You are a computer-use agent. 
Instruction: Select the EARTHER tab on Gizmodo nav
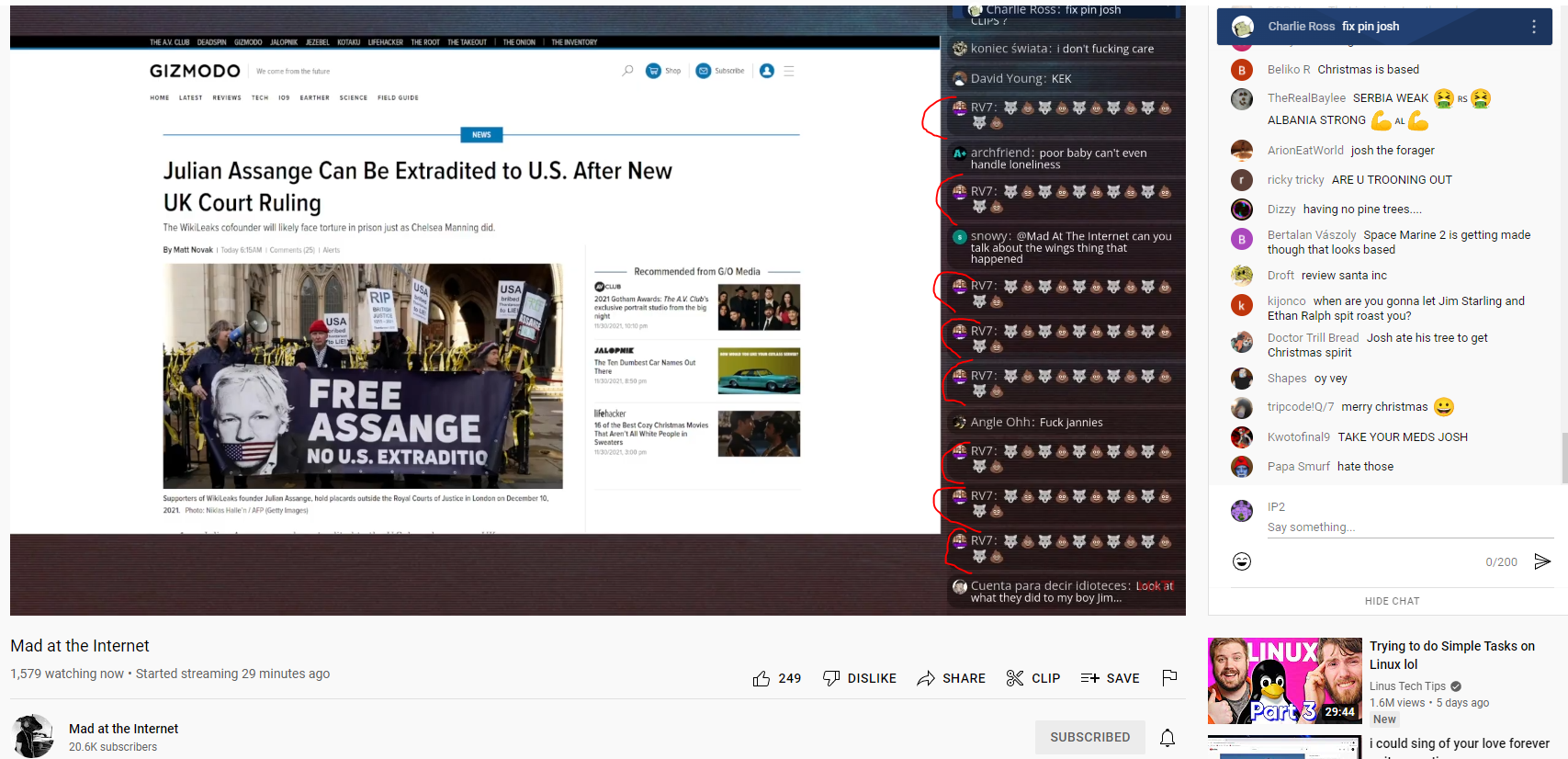[x=314, y=97]
